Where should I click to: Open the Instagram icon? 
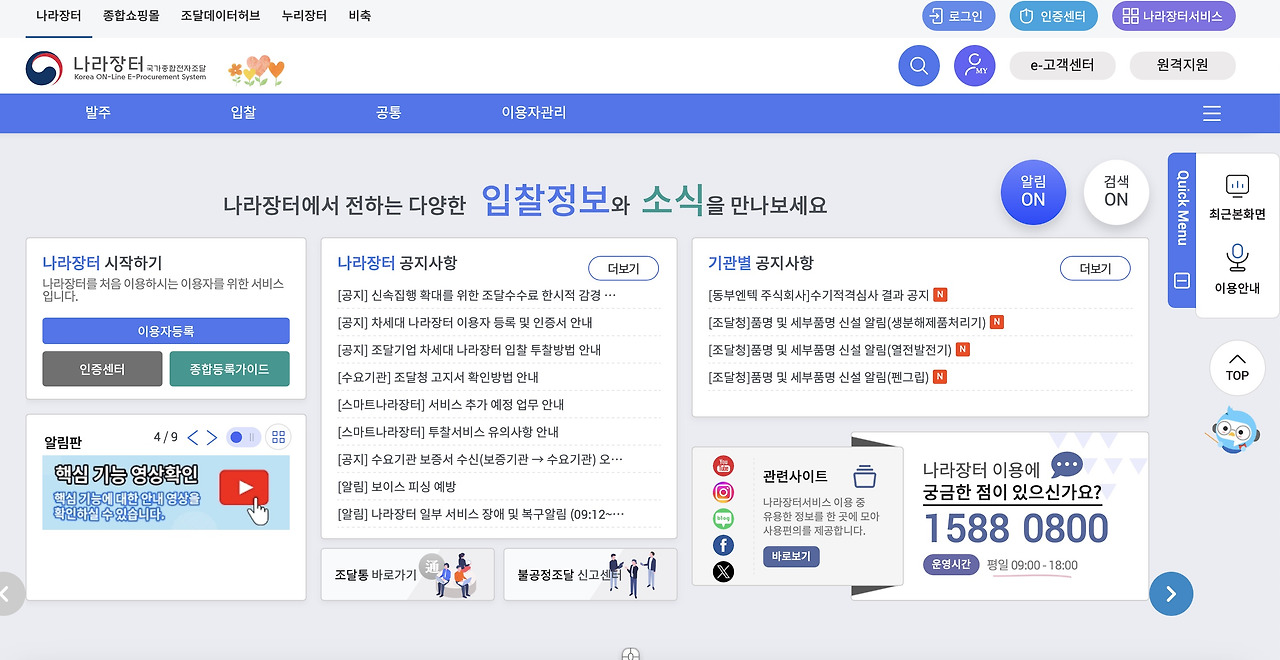(x=723, y=492)
